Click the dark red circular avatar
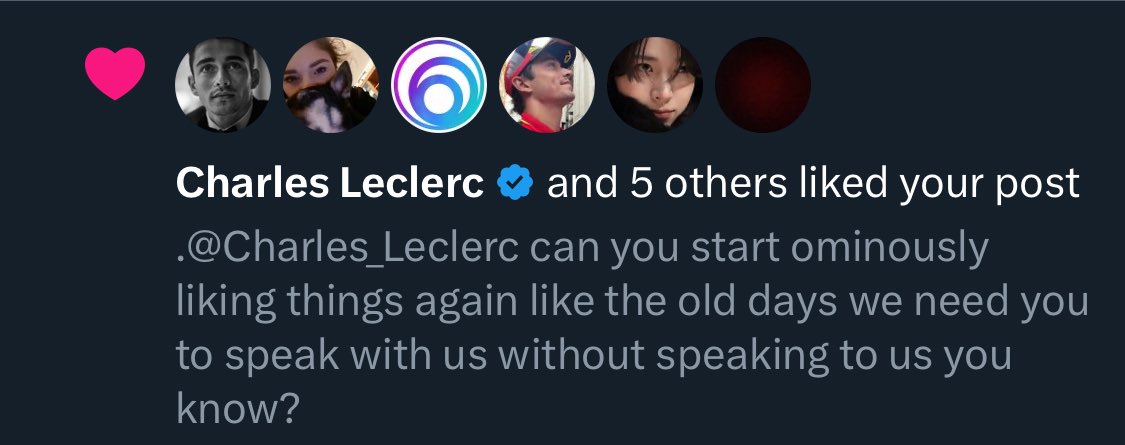 763,85
